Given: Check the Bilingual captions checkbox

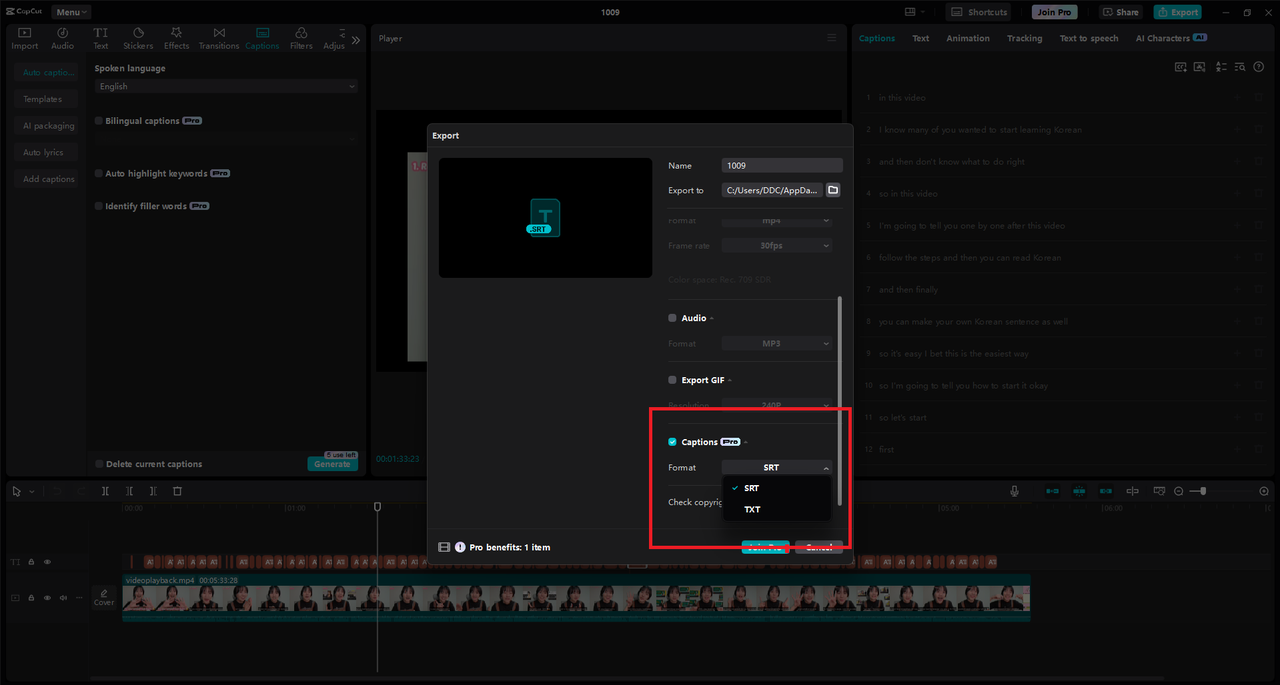Looking at the screenshot, I should 98,121.
